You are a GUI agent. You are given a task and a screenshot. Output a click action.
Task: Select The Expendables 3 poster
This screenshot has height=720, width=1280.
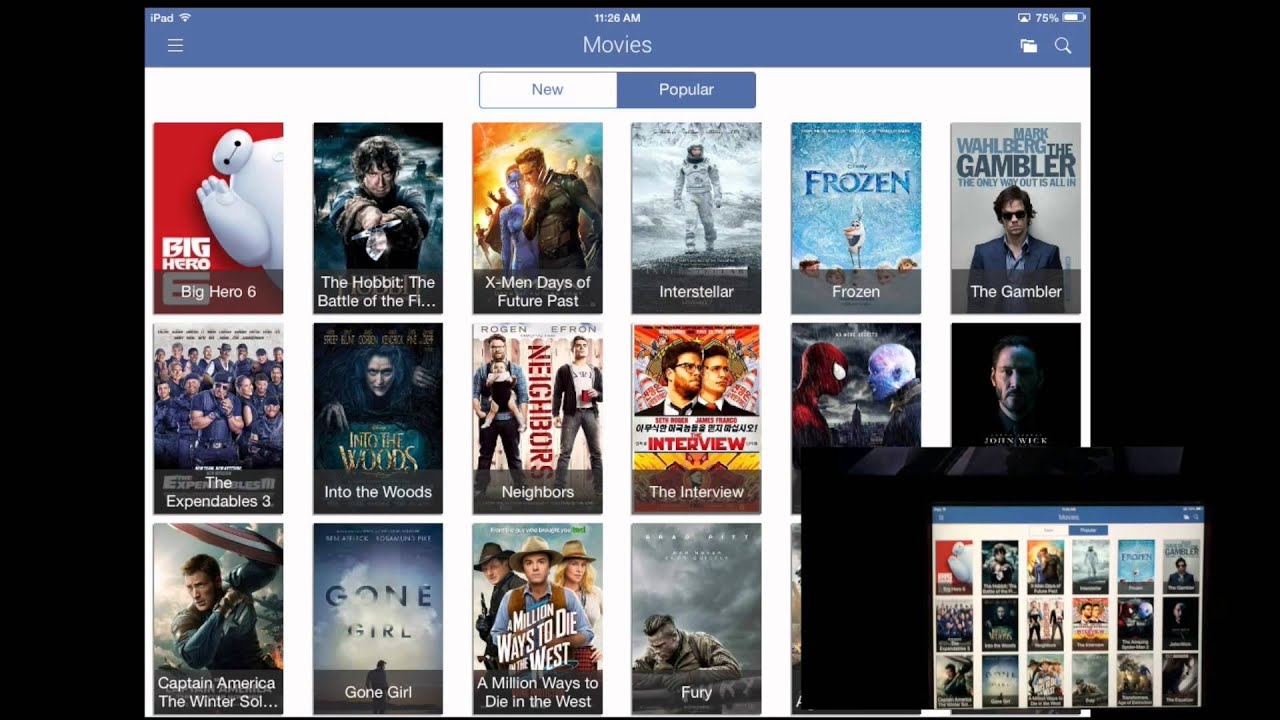point(218,418)
